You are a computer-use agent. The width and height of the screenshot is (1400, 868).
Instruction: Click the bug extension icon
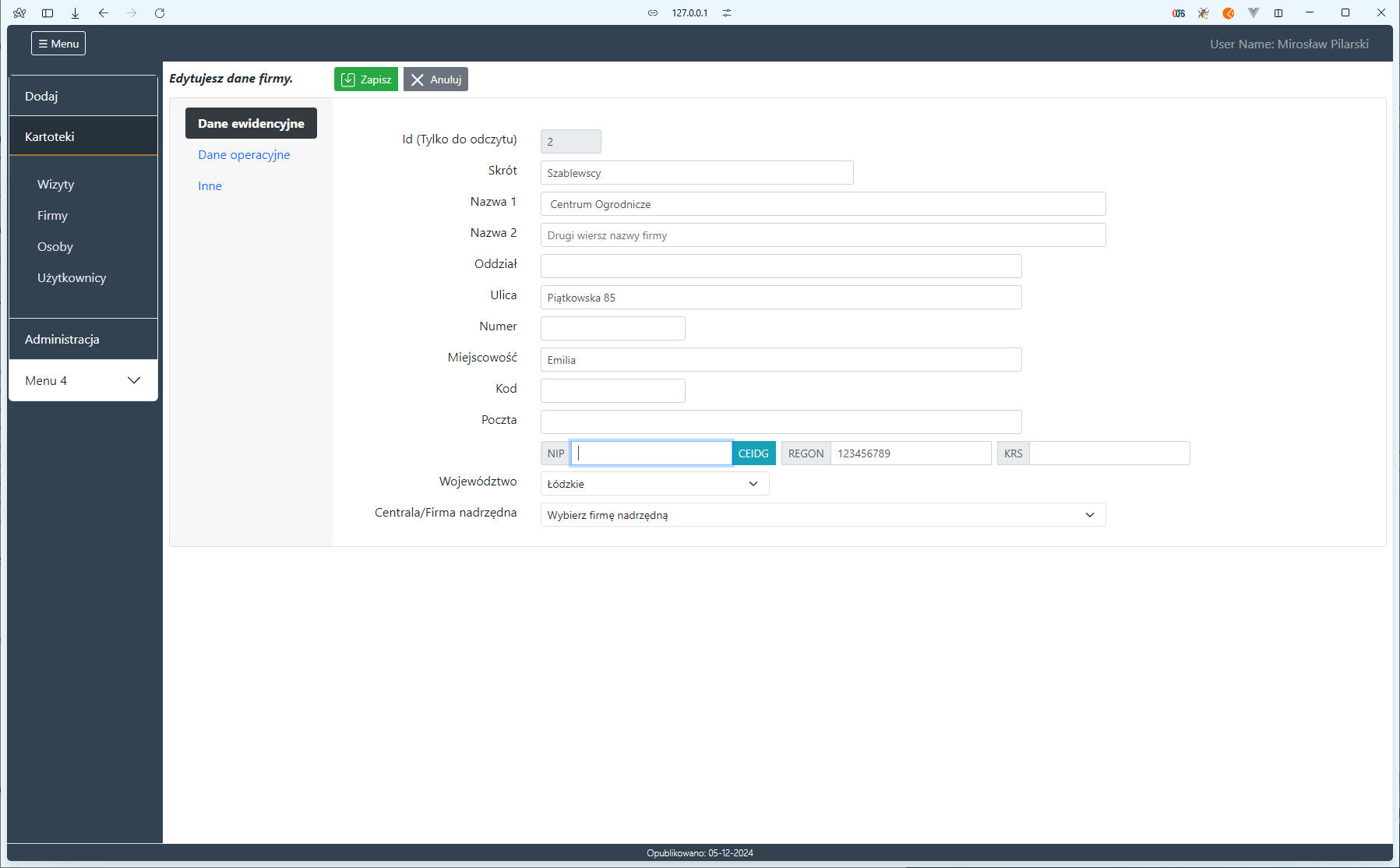click(1204, 12)
